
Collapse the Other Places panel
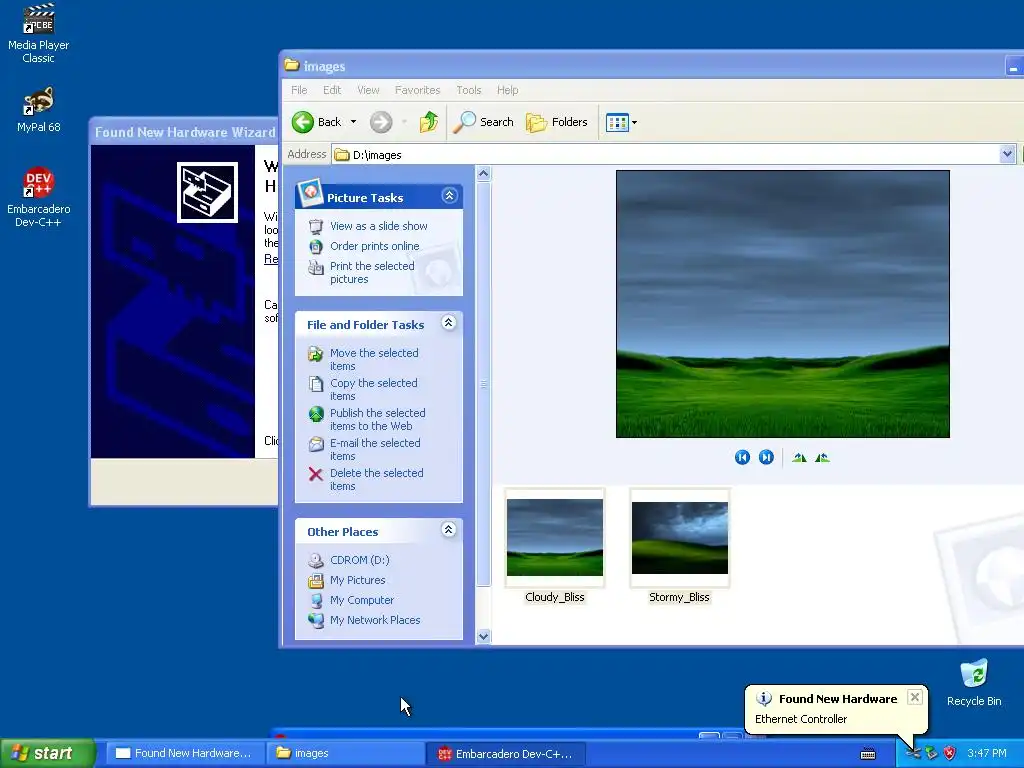[x=449, y=530]
